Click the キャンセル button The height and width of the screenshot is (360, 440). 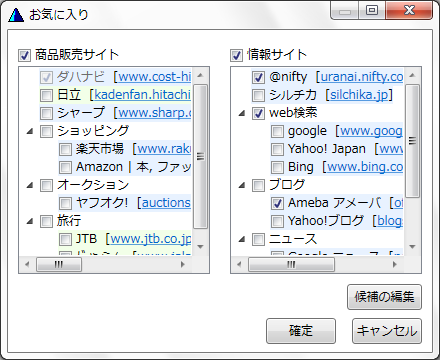pyautogui.click(x=387, y=331)
